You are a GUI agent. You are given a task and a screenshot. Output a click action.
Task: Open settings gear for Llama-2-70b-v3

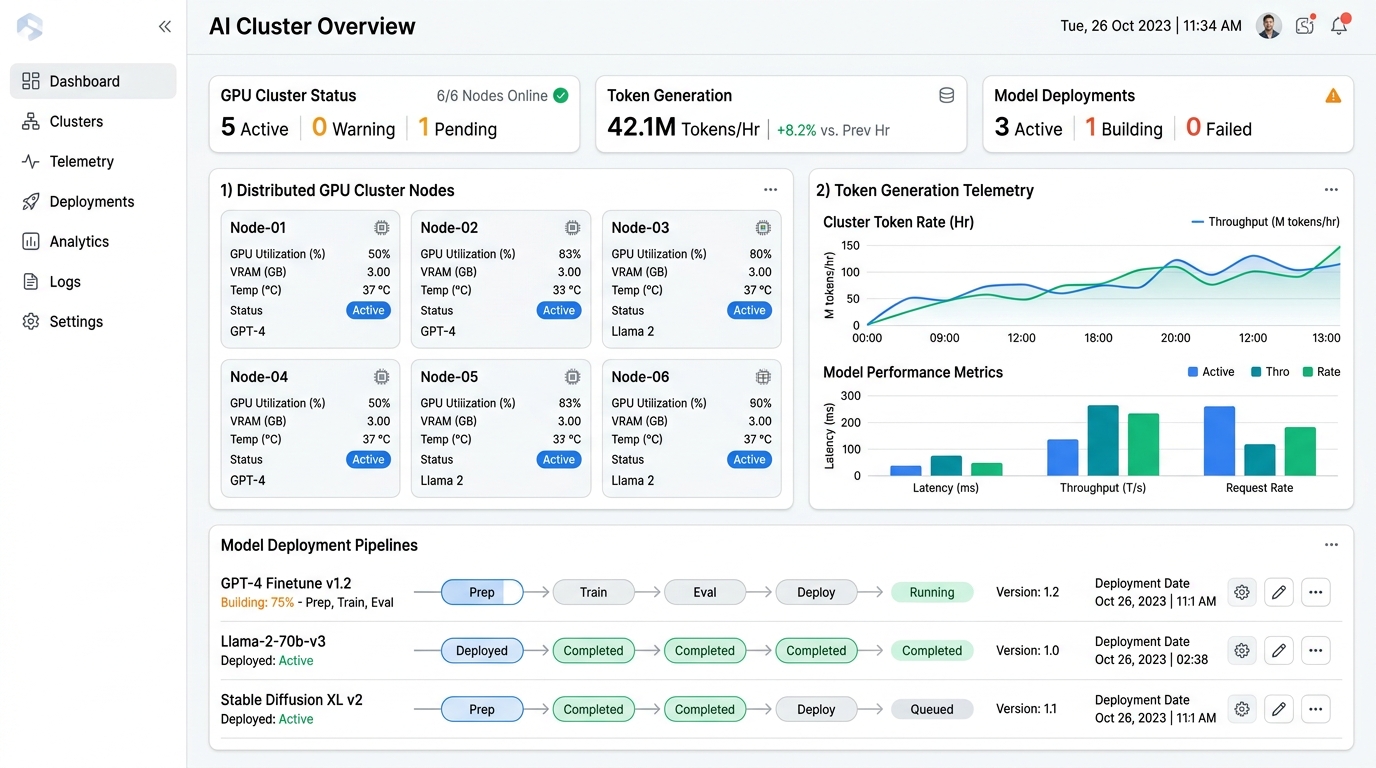pos(1242,650)
